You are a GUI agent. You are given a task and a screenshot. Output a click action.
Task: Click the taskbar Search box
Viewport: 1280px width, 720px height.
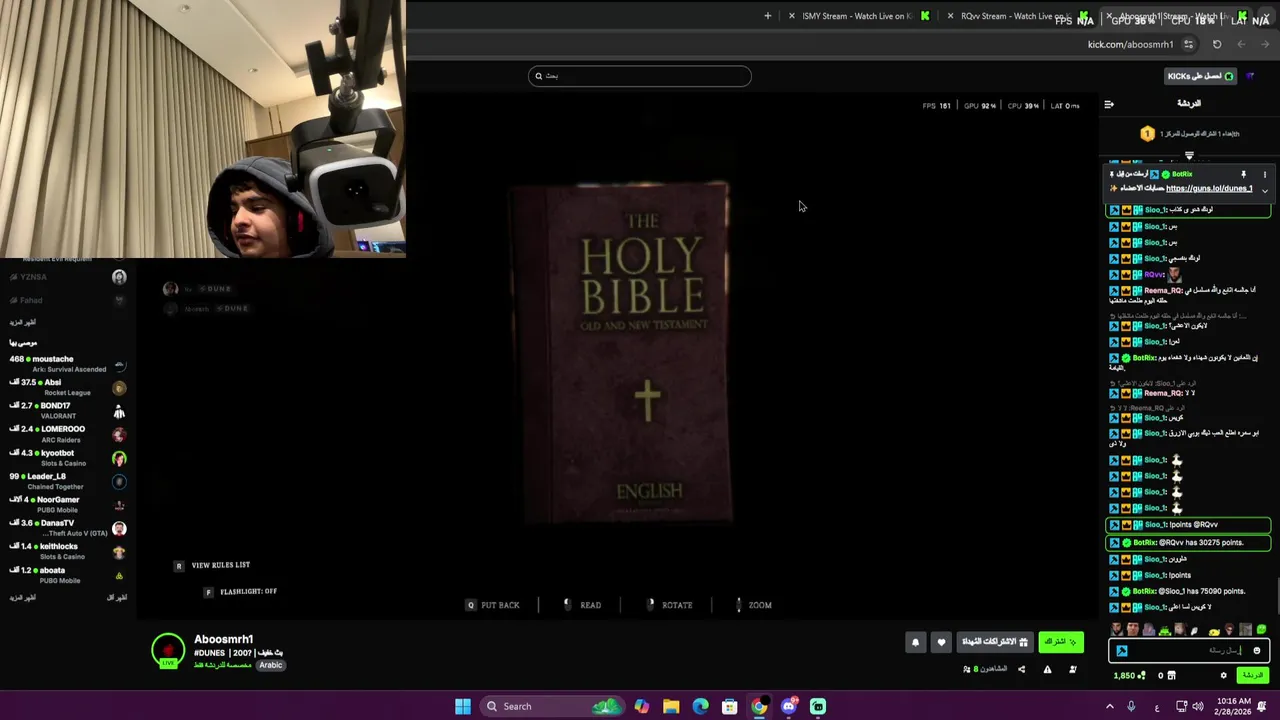click(x=551, y=706)
